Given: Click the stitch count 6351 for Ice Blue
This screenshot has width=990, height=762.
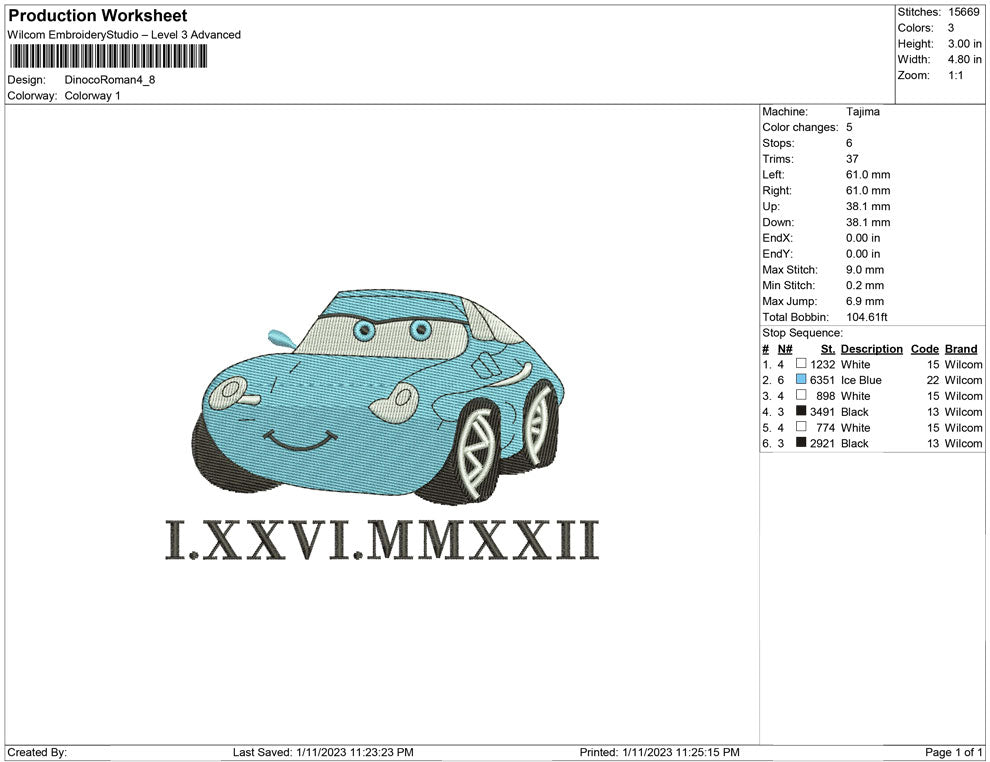Looking at the screenshot, I should [x=822, y=380].
